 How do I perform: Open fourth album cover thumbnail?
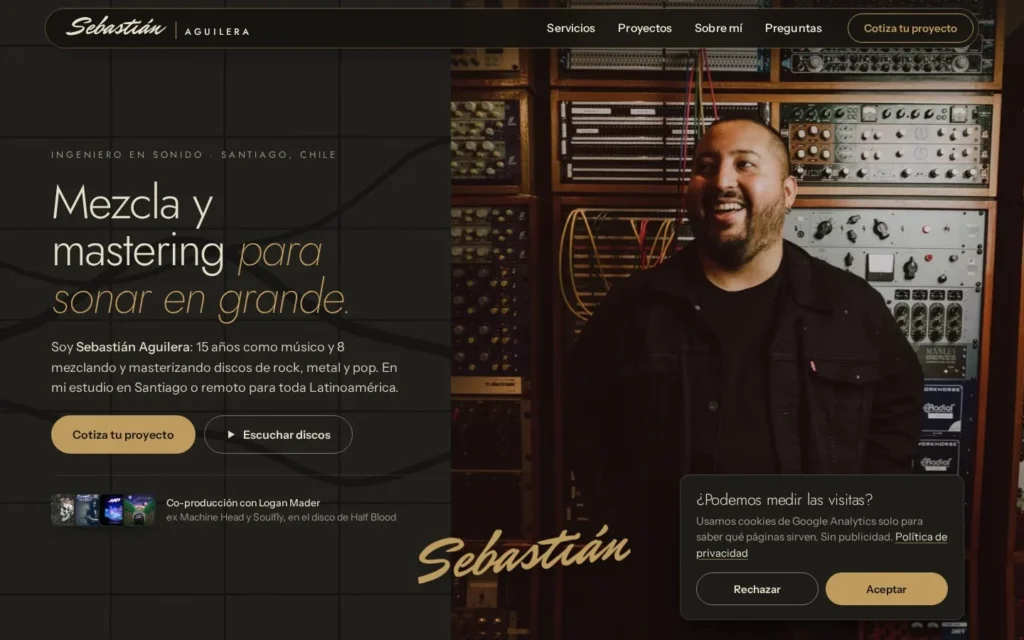point(139,510)
